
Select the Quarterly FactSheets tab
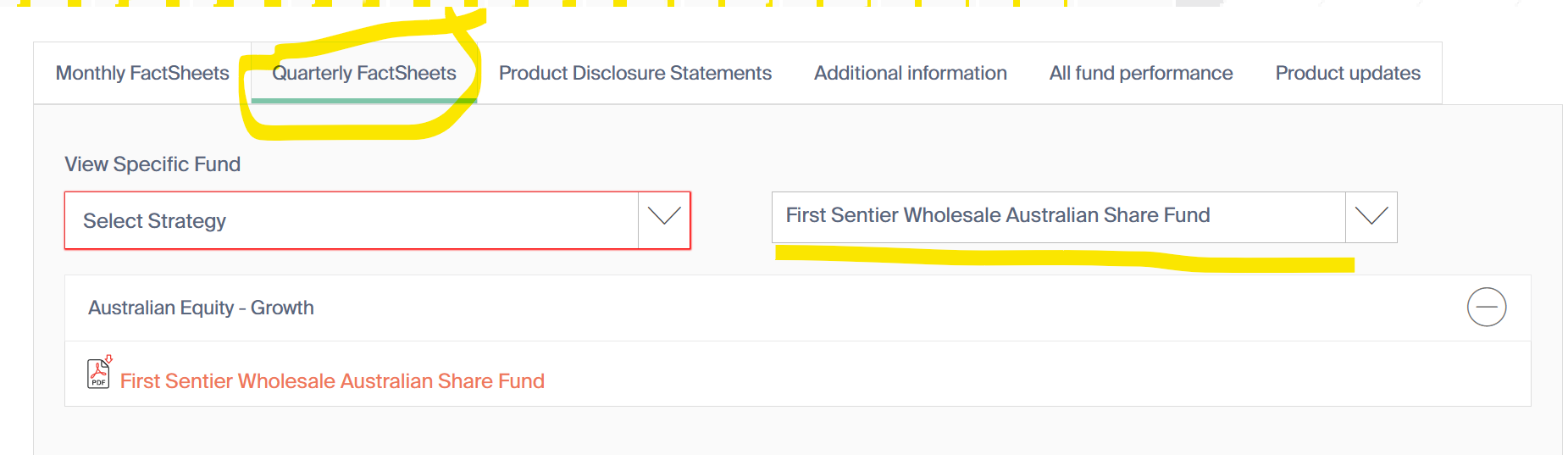coord(363,73)
